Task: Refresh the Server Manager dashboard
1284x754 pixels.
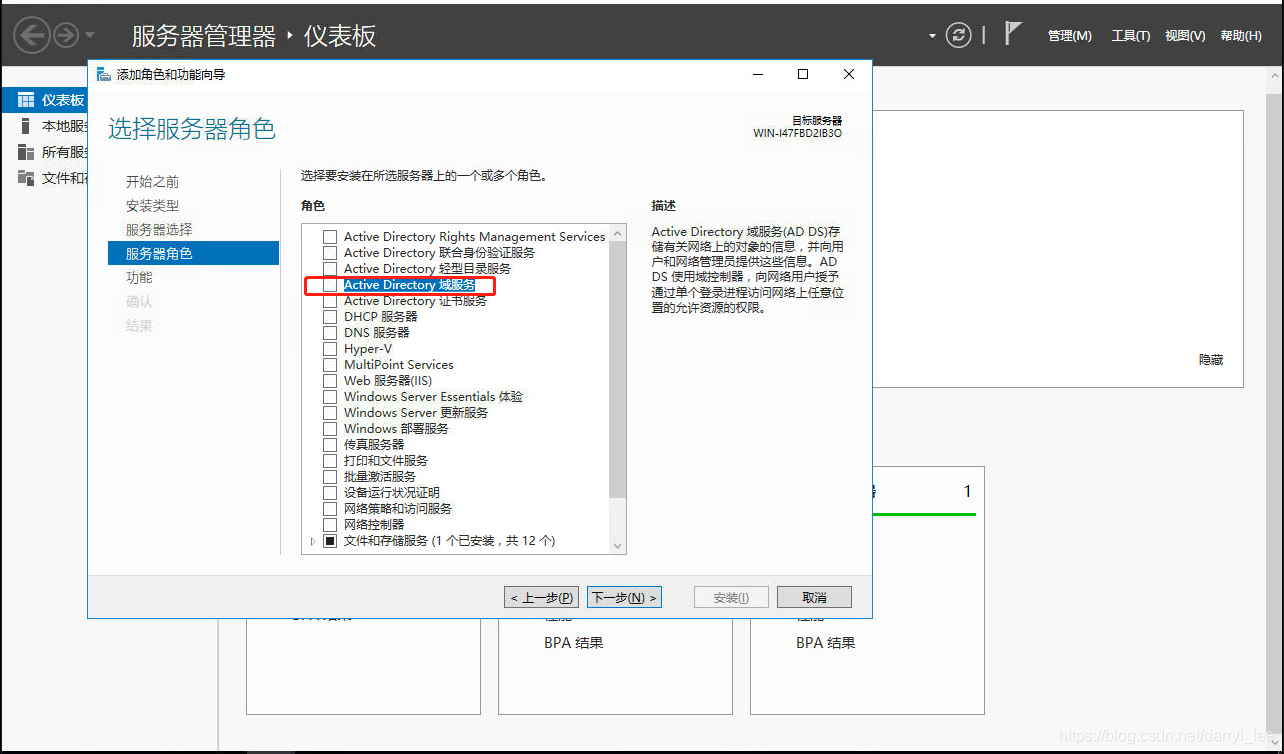Action: point(959,35)
